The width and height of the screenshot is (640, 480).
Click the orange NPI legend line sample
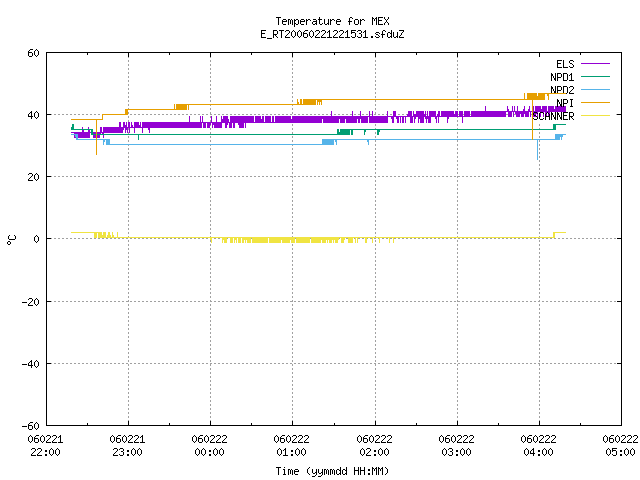(x=595, y=102)
